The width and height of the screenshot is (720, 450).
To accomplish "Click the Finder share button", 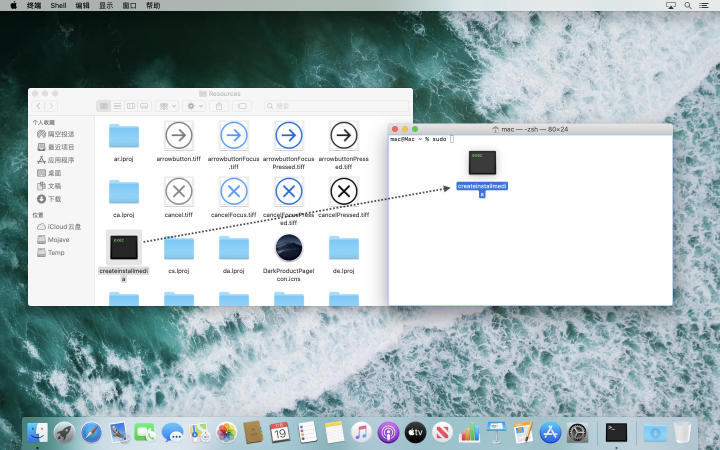I will (219, 106).
